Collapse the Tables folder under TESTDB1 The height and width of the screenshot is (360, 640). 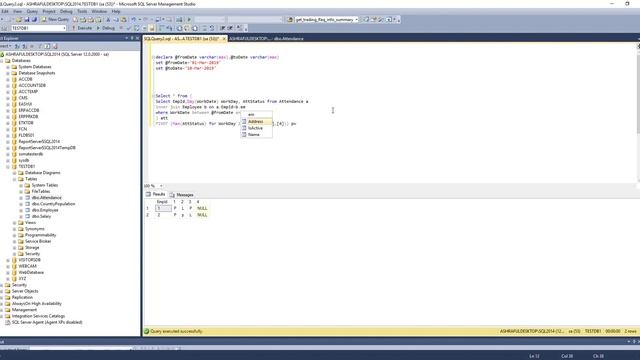14,179
